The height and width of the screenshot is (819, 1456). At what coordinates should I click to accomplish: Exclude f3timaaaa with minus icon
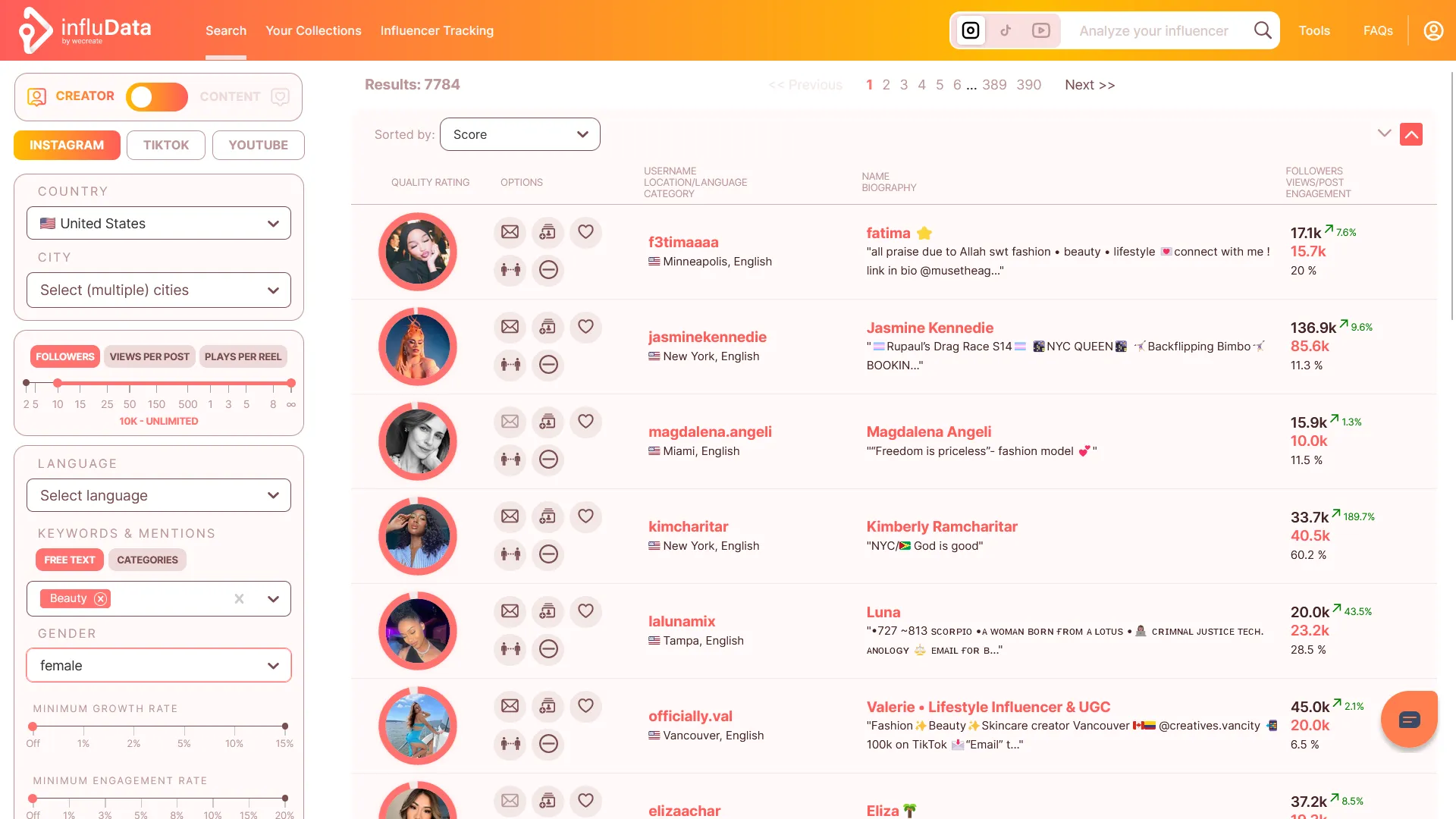[x=548, y=270]
